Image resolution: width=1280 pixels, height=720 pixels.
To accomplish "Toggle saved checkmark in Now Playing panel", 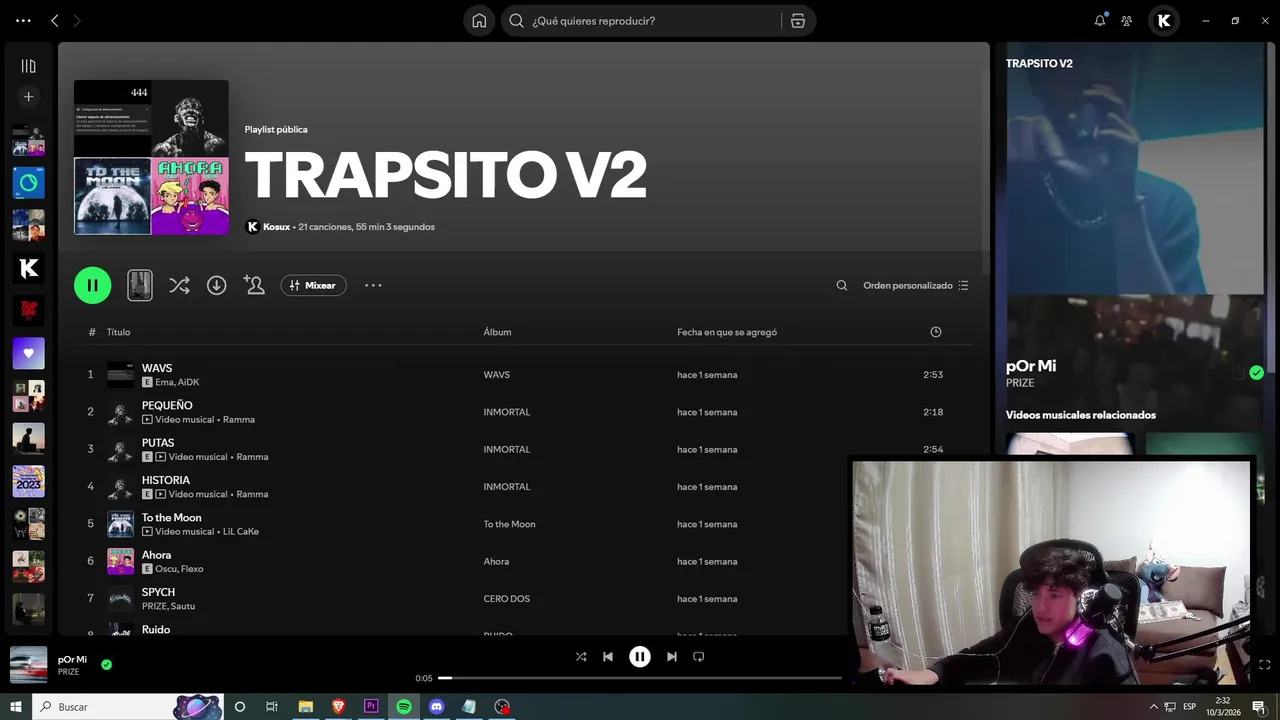I will [x=1256, y=373].
